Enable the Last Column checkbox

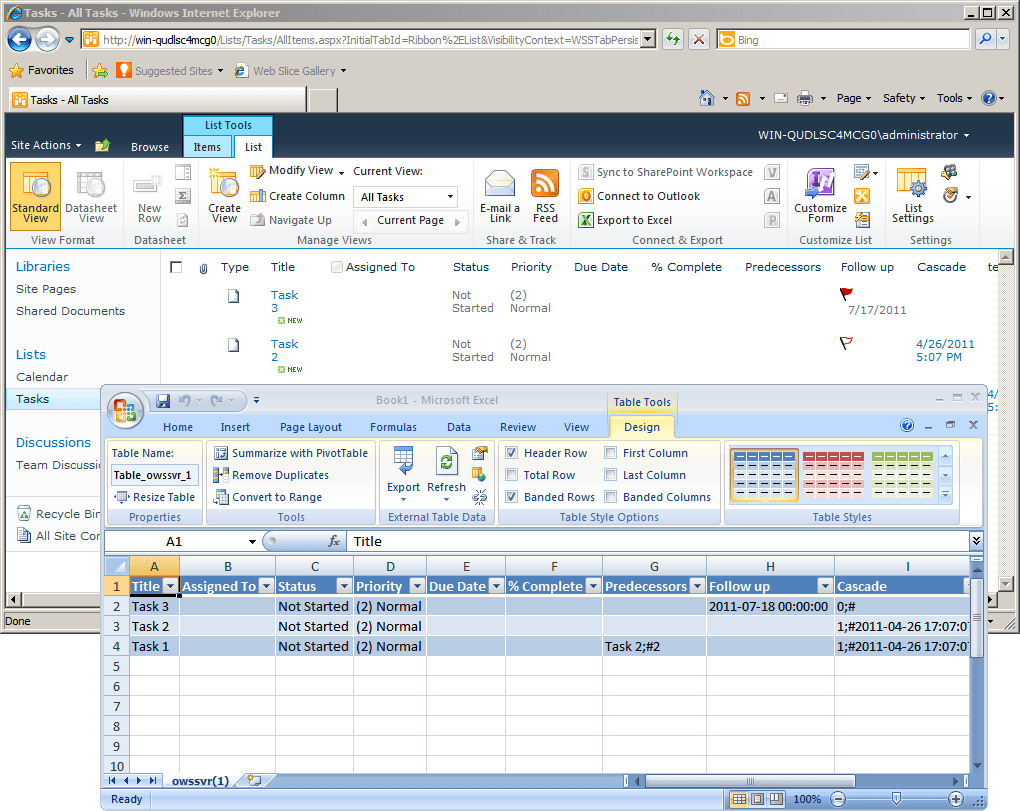click(x=611, y=475)
